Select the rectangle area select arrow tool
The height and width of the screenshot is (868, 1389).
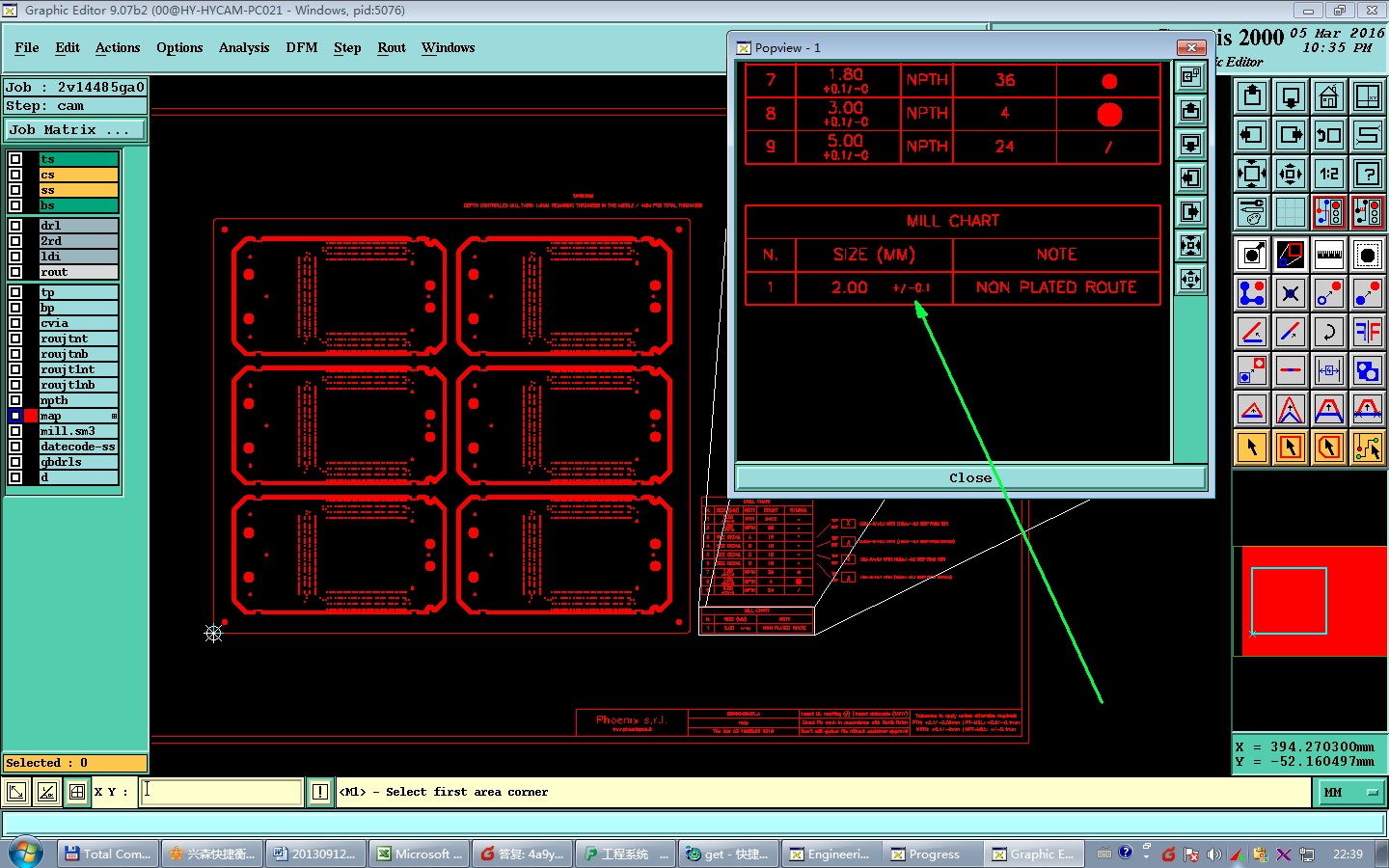(x=1291, y=448)
